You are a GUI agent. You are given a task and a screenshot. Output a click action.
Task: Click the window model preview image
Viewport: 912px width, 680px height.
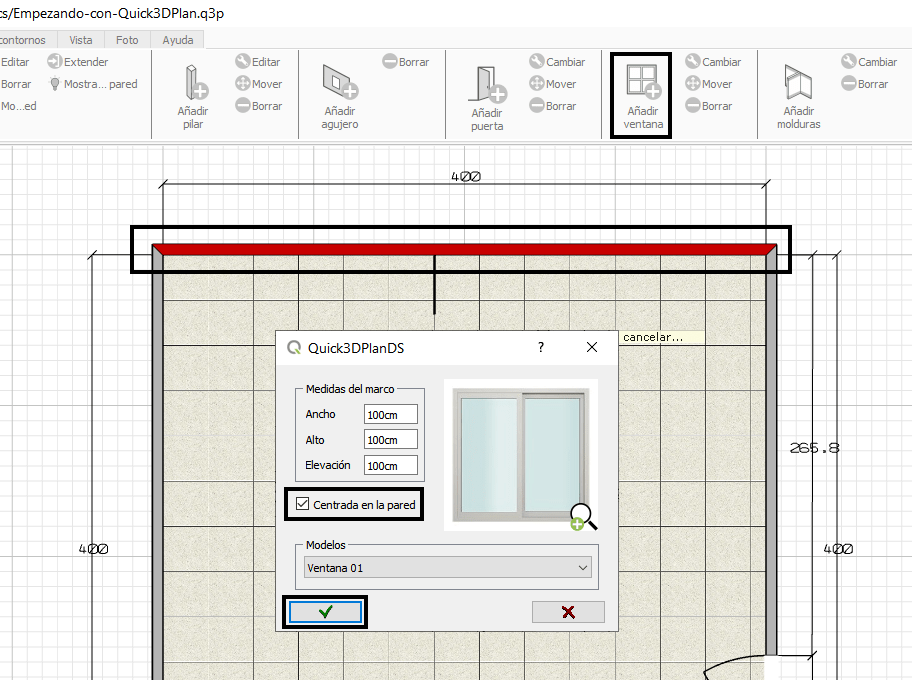click(521, 455)
